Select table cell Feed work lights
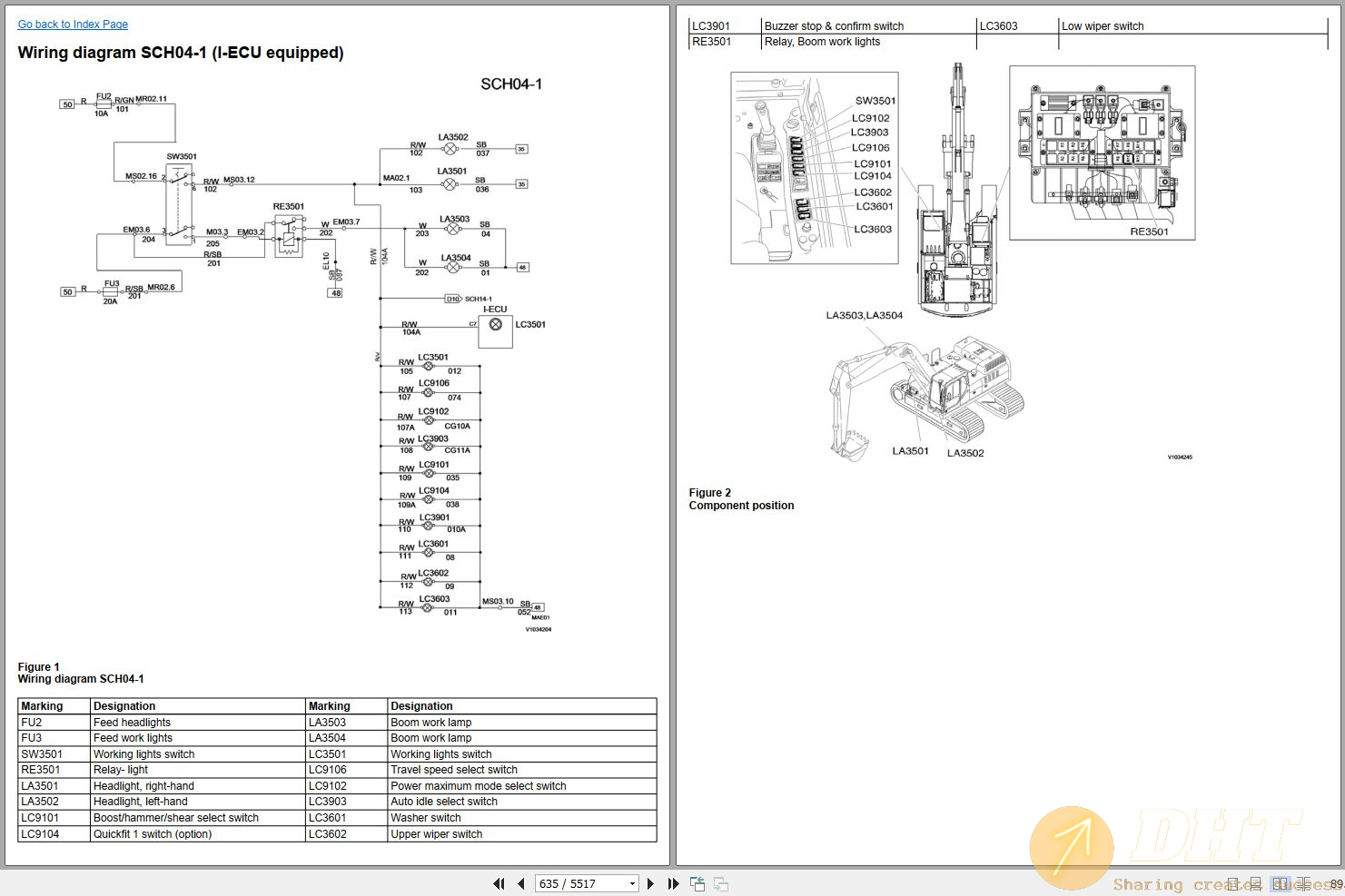1345x896 pixels. 198,738
